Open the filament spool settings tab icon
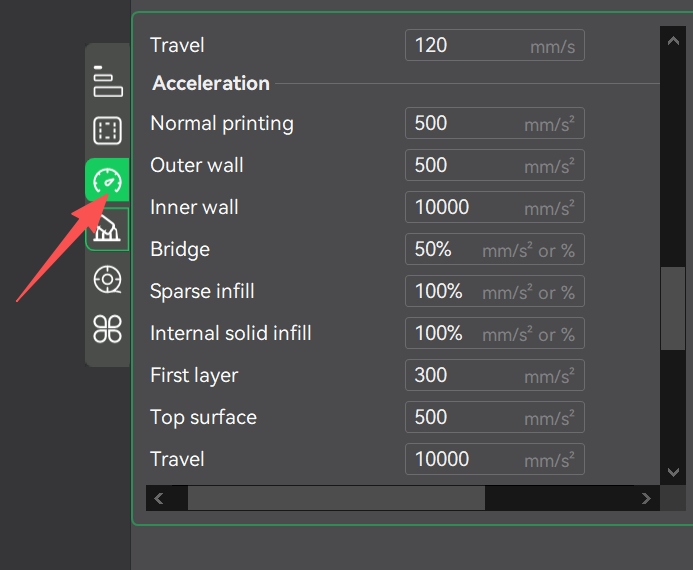Viewport: 693px width, 570px height. tap(107, 280)
